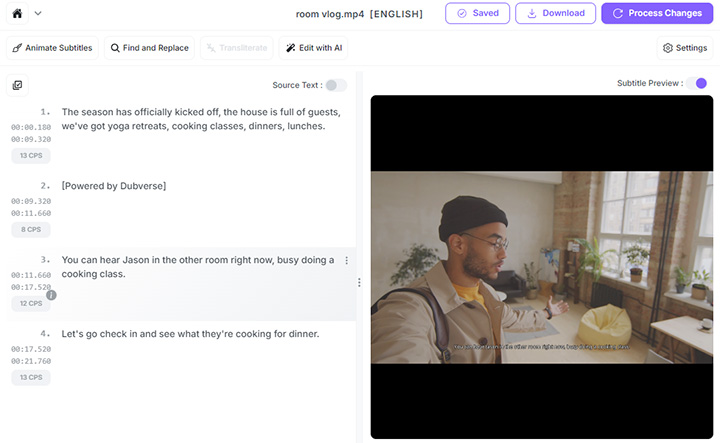Click the checkmark icon in Saved
Screen dimensions: 720x443
pos(462,13)
